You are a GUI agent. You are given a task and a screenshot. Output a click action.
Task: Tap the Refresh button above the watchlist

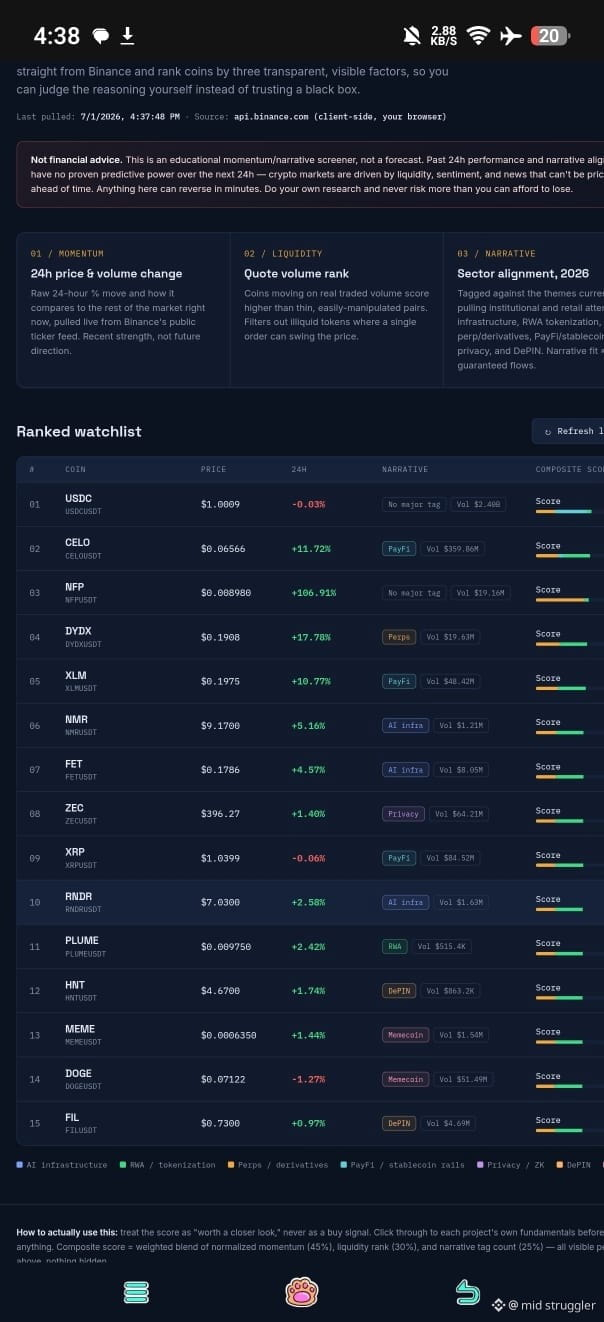click(570, 431)
